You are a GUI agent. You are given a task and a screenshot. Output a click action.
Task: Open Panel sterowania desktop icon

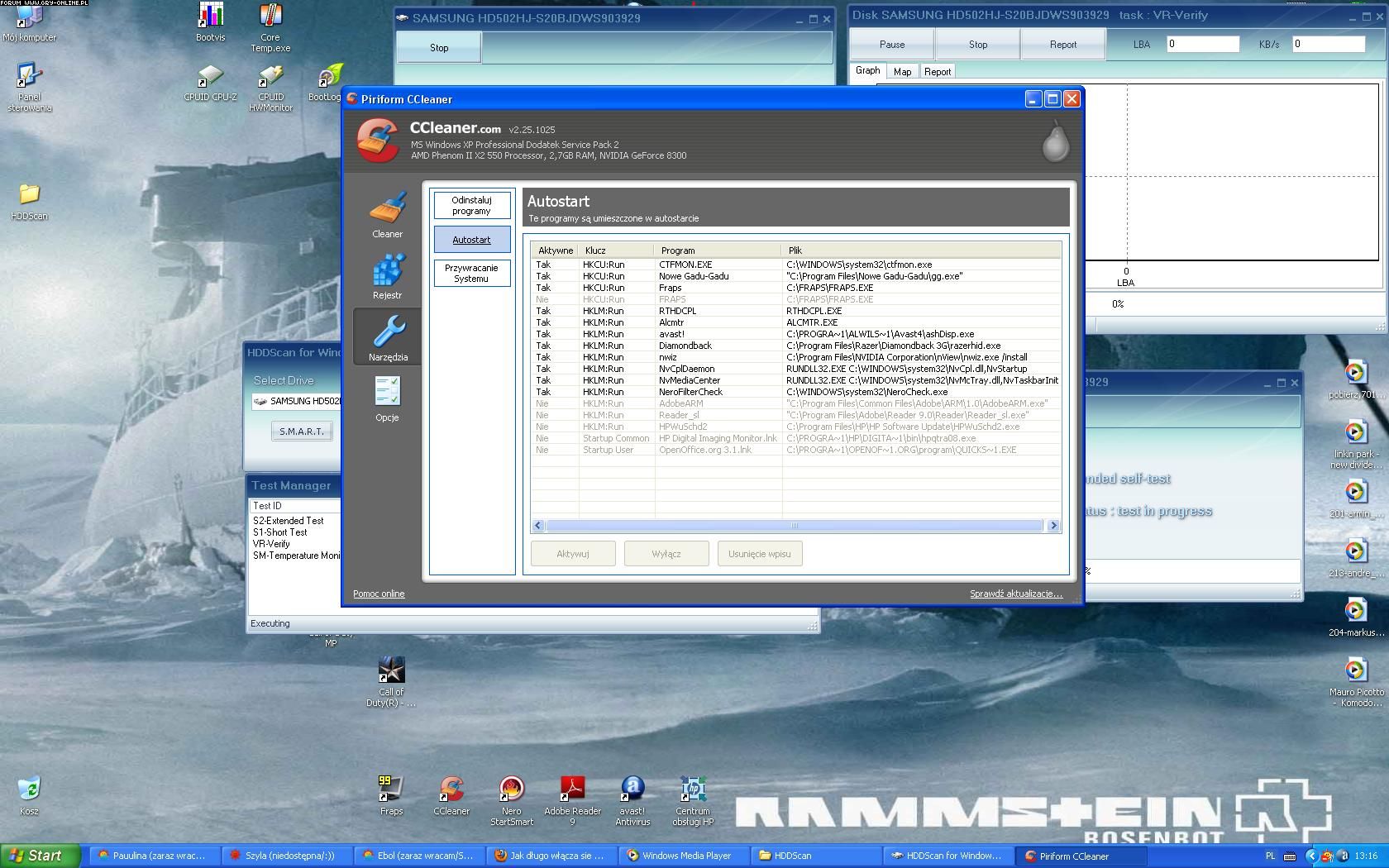point(29,88)
